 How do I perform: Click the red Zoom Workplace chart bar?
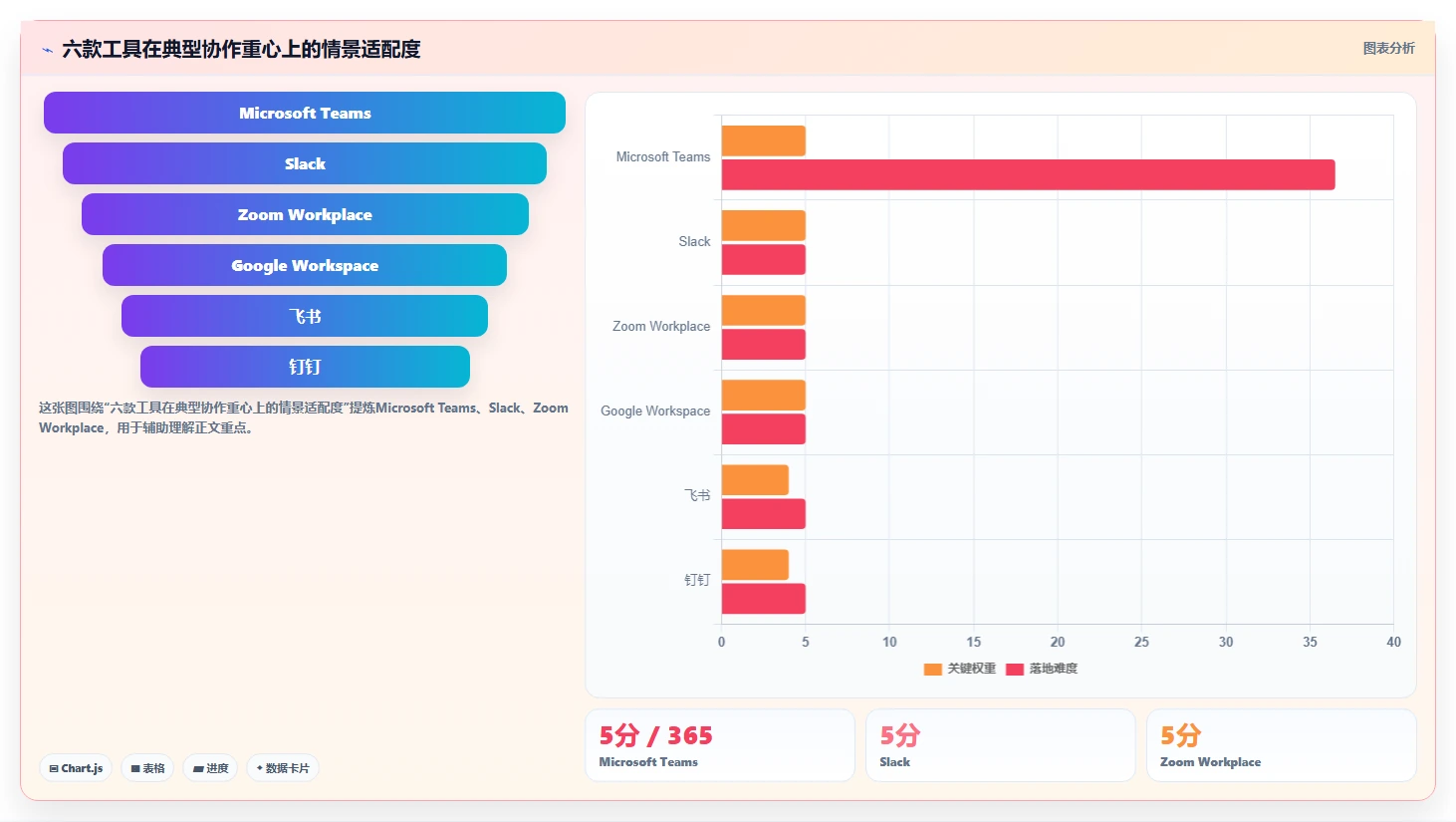764,344
